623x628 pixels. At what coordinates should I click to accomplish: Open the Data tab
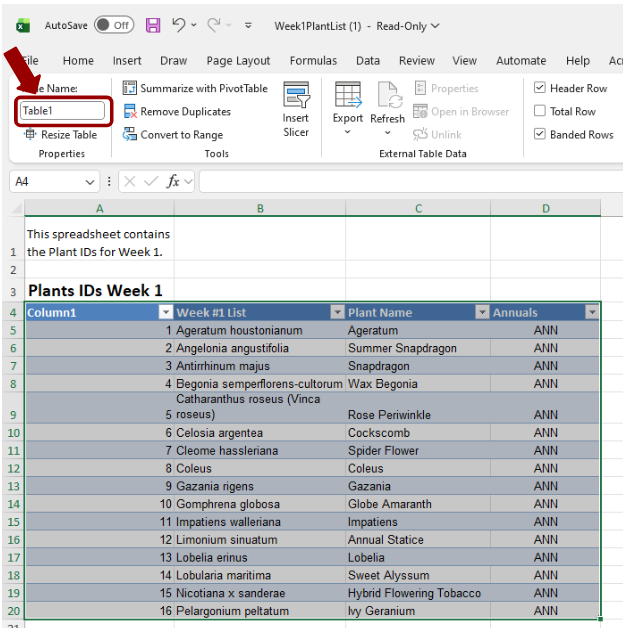click(368, 60)
